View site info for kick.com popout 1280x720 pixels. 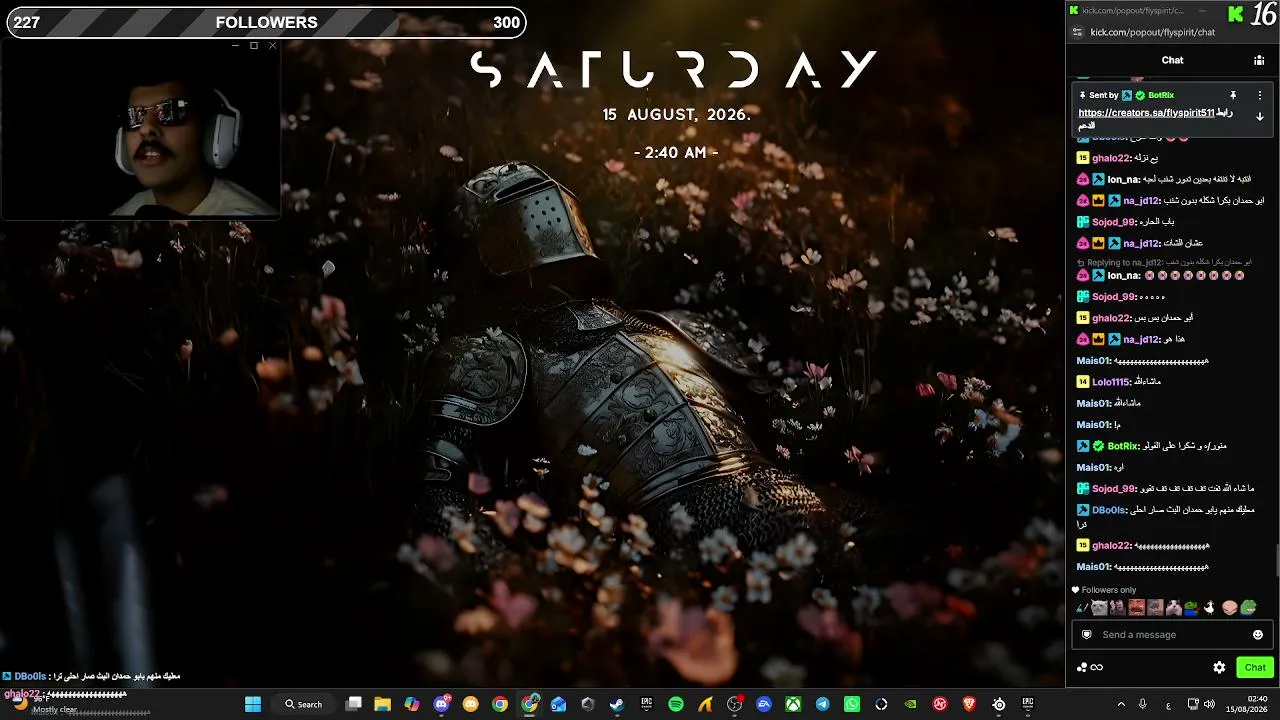[1077, 32]
